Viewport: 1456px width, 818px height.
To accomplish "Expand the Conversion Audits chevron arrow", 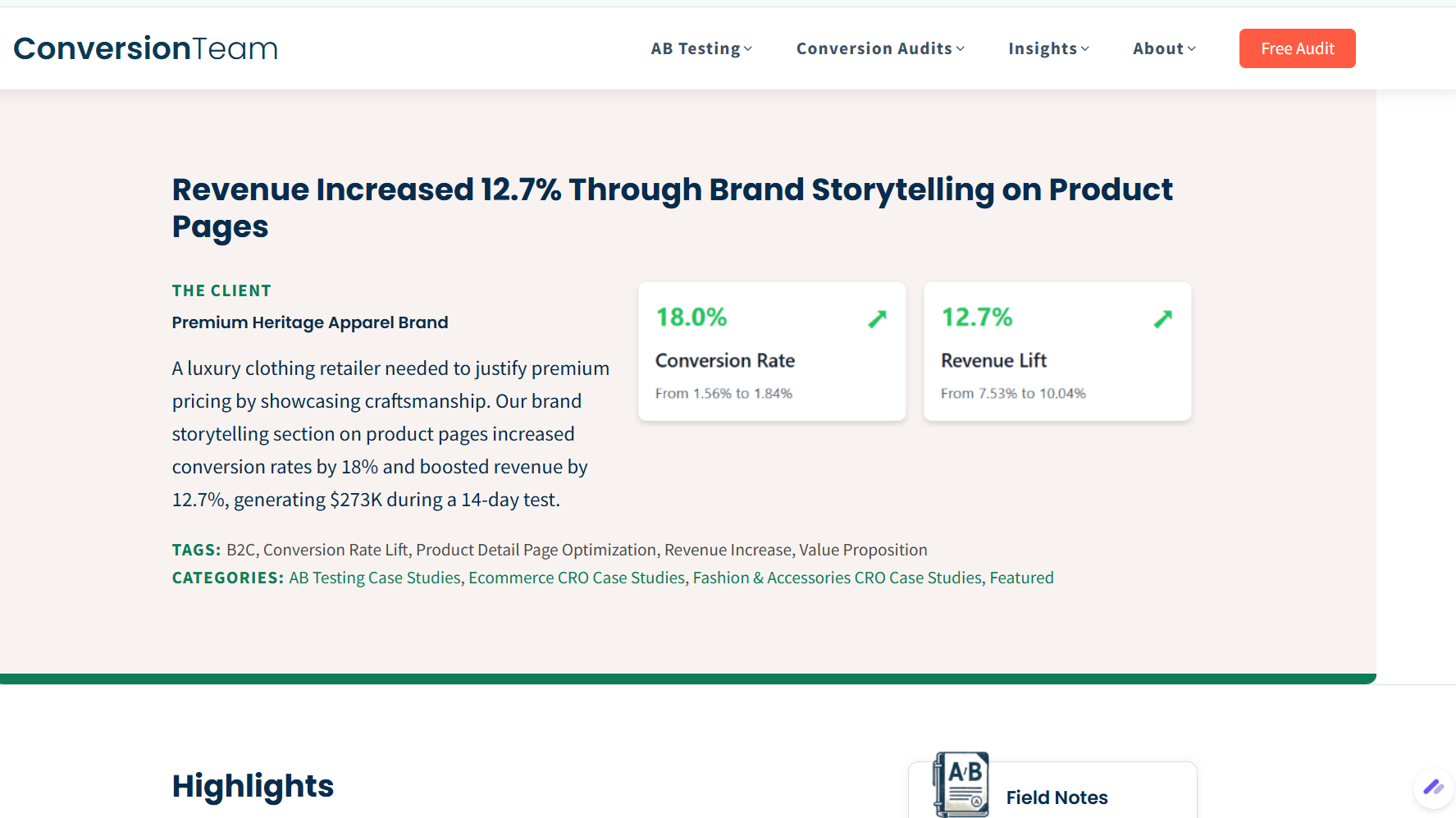I will [x=960, y=49].
